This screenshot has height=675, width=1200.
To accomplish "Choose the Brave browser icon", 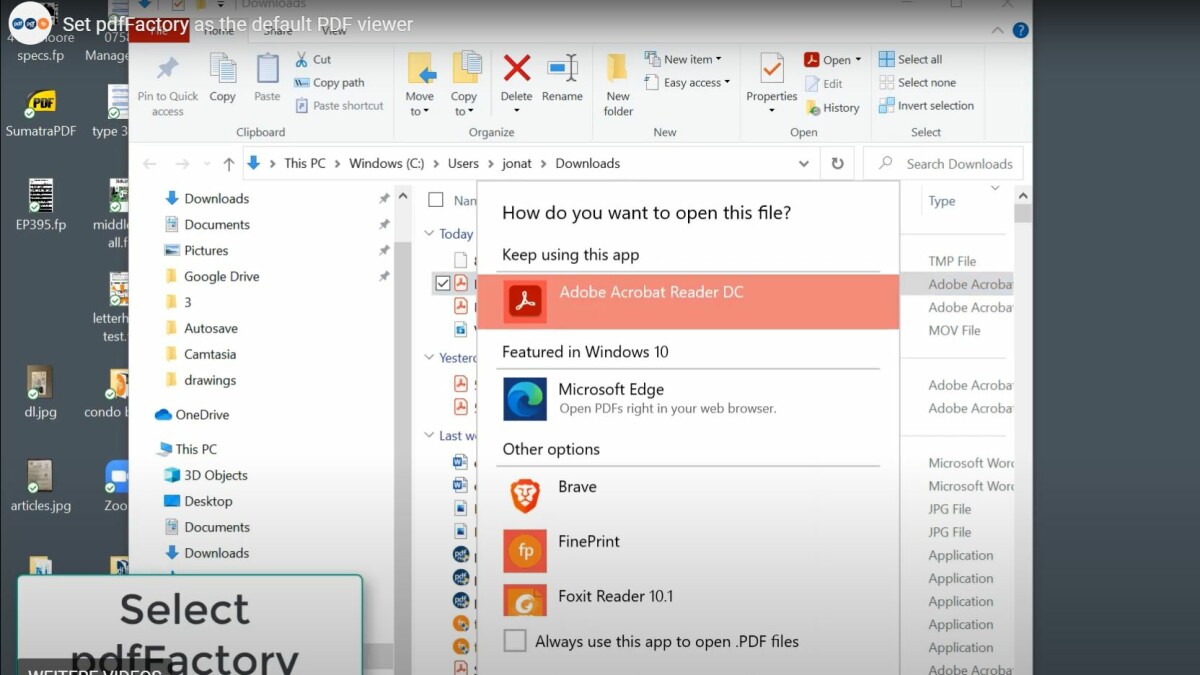I will tap(525, 496).
